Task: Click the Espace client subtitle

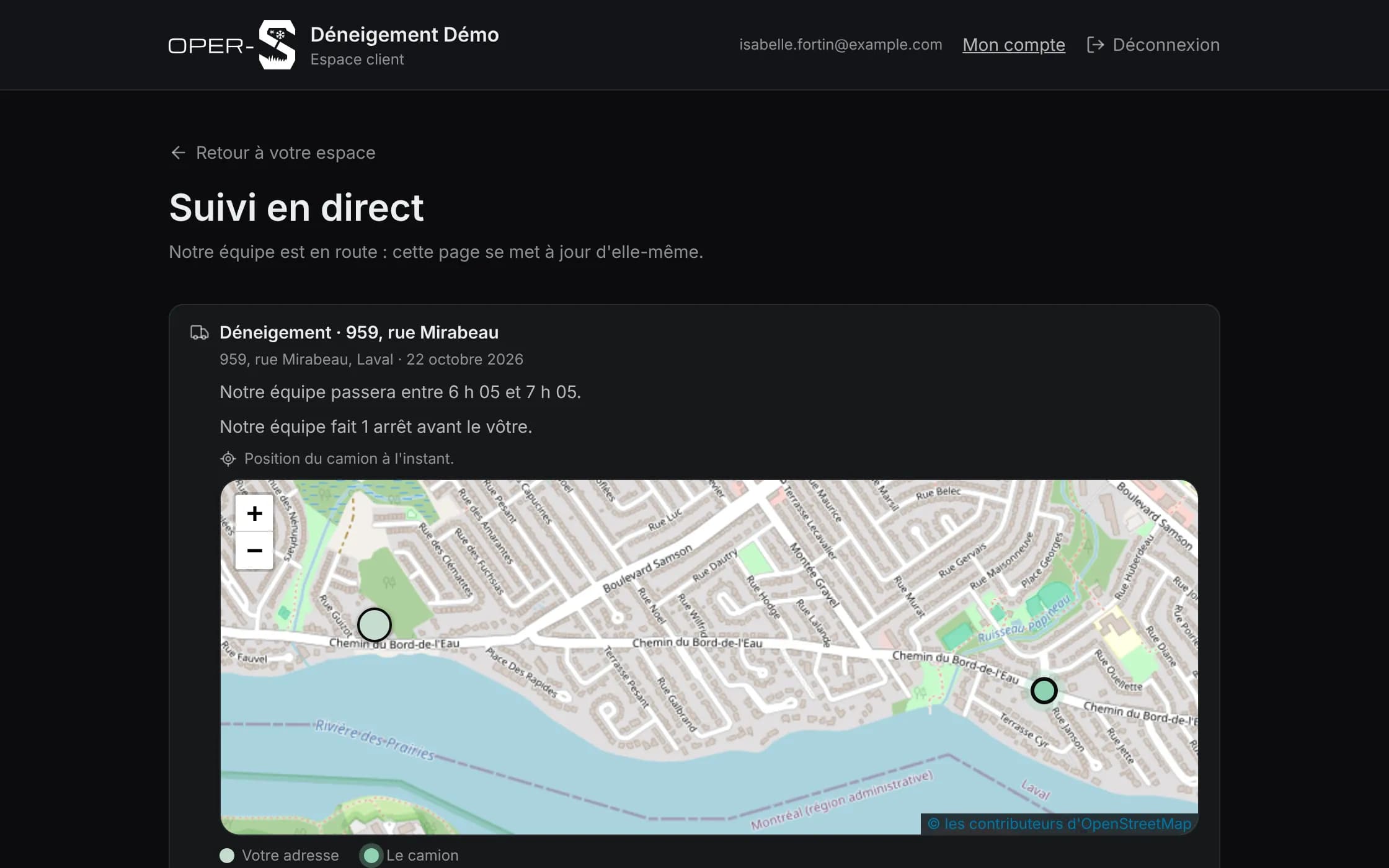Action: (357, 60)
